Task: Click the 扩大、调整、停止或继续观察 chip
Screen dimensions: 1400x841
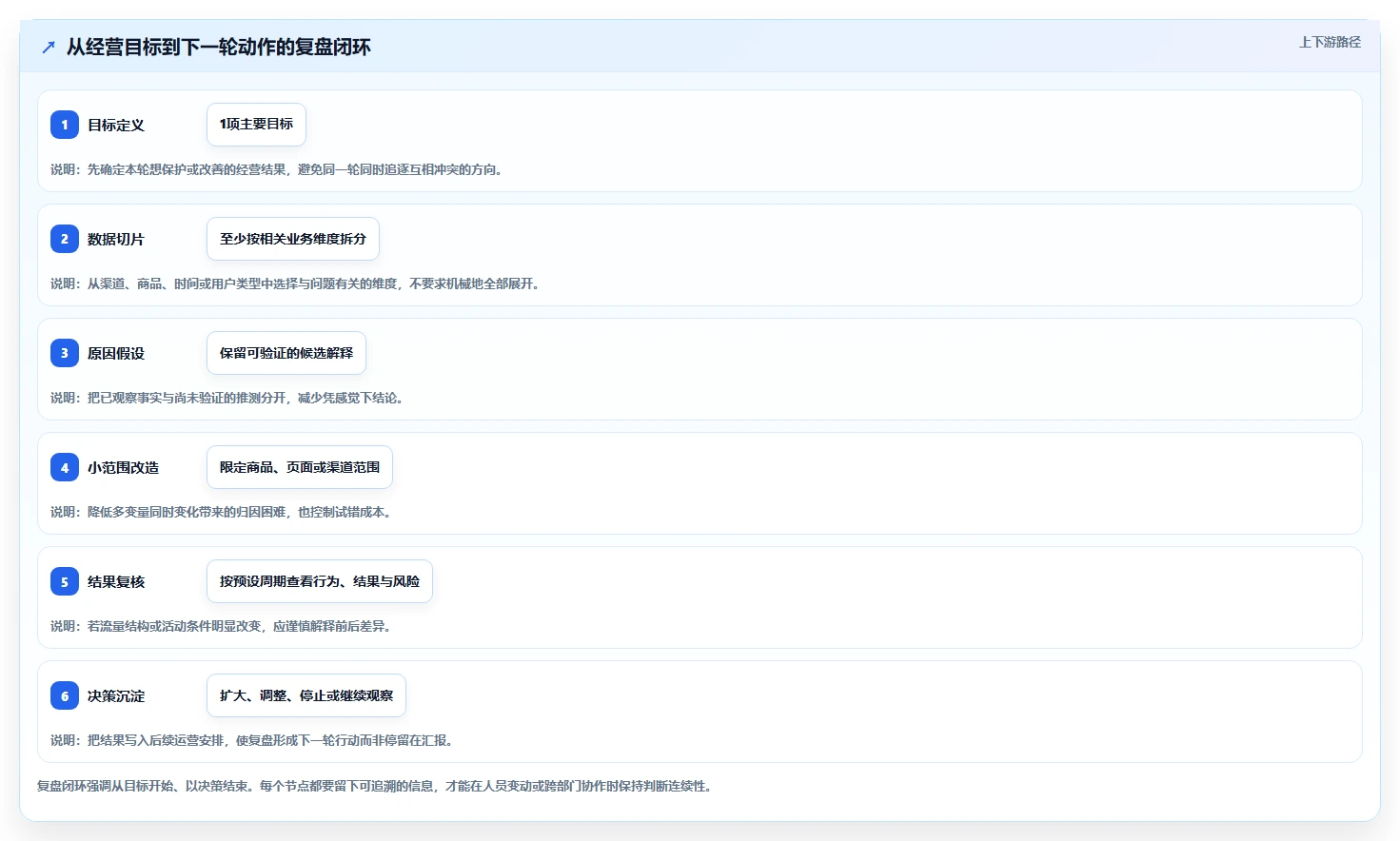Action: 306,695
